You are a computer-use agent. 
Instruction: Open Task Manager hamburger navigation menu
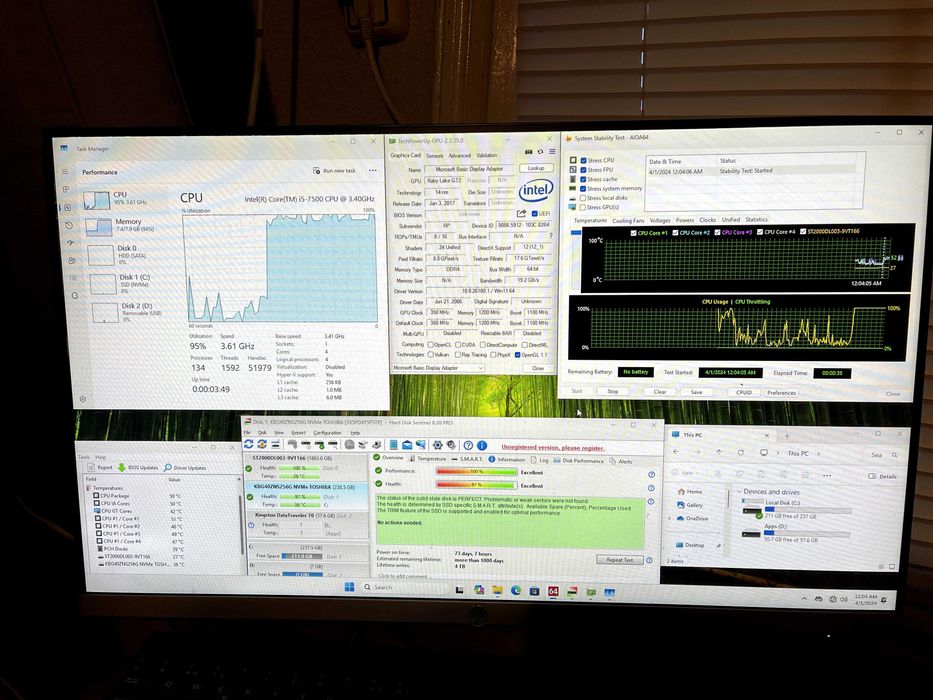coord(65,171)
